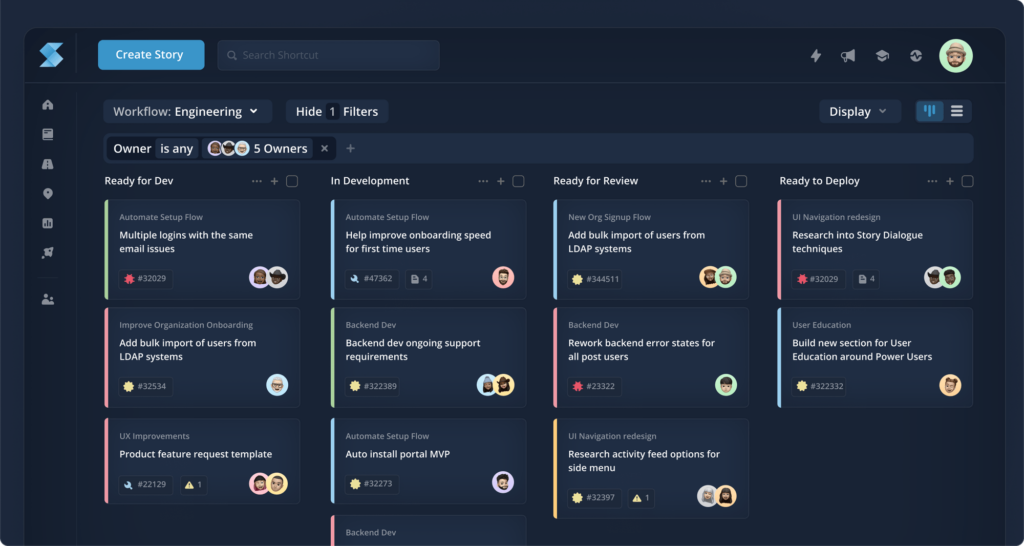Open the Roadmap road icon in the sidebar
This screenshot has height=546, width=1024.
coord(48,164)
